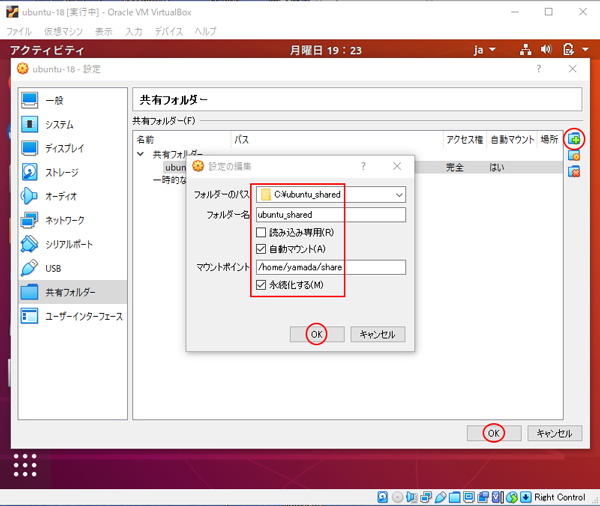Image resolution: width=600 pixels, height=506 pixels.
Task: Open the 表示 menu
Action: [104, 31]
